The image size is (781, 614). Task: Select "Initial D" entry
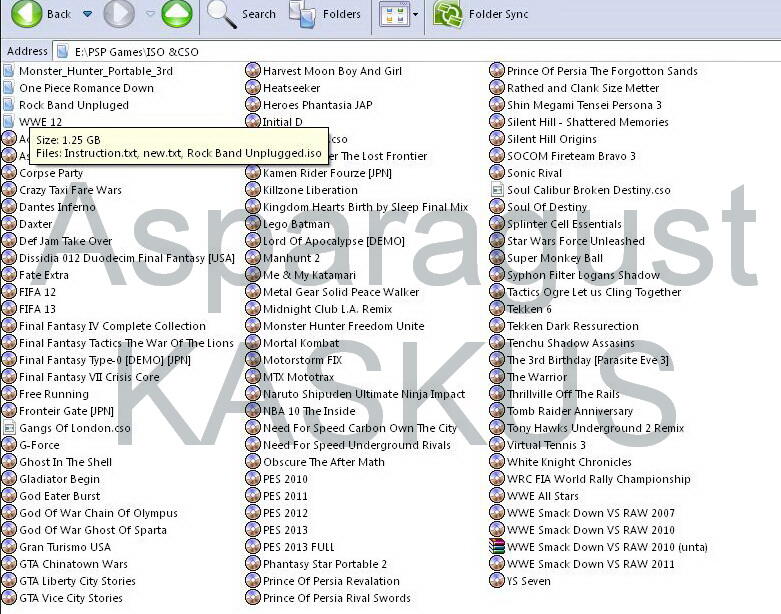[274, 122]
